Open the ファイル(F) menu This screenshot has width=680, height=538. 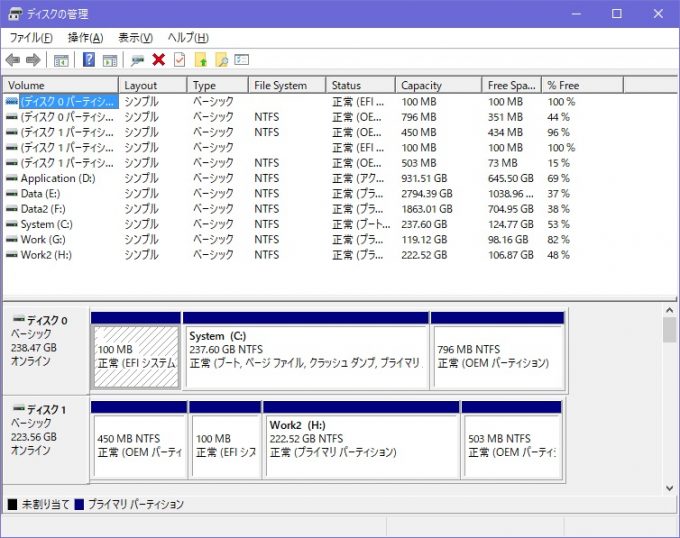(31, 38)
